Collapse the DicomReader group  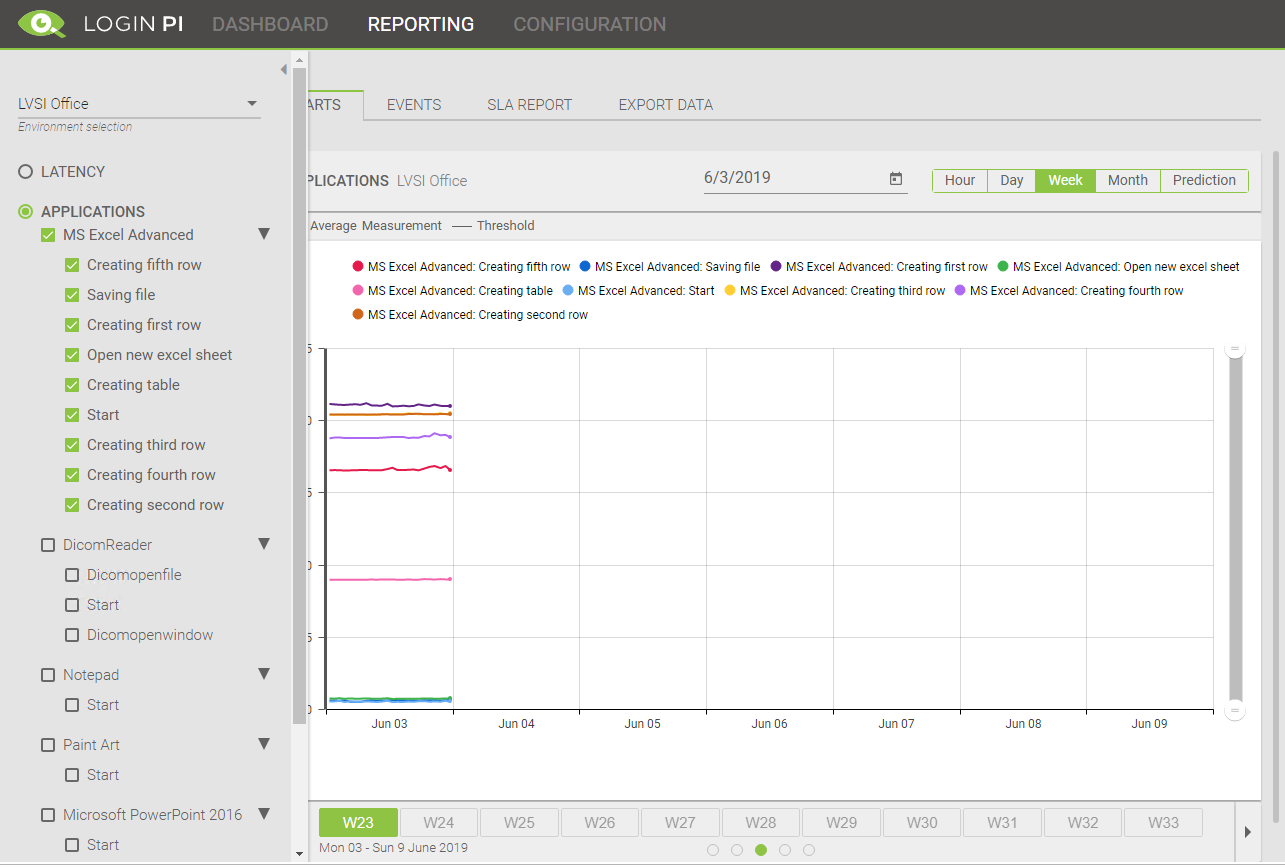pos(264,544)
